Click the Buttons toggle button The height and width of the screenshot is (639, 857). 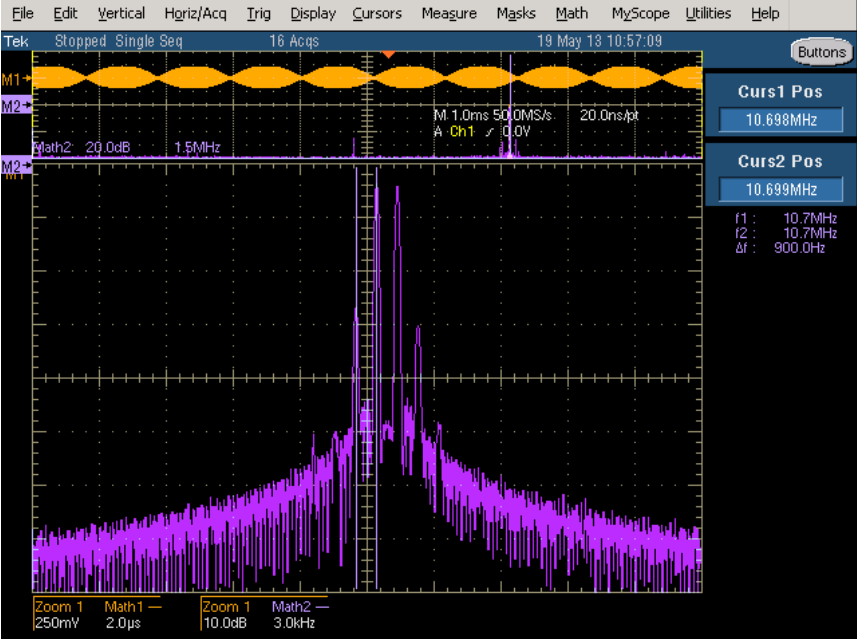click(821, 52)
